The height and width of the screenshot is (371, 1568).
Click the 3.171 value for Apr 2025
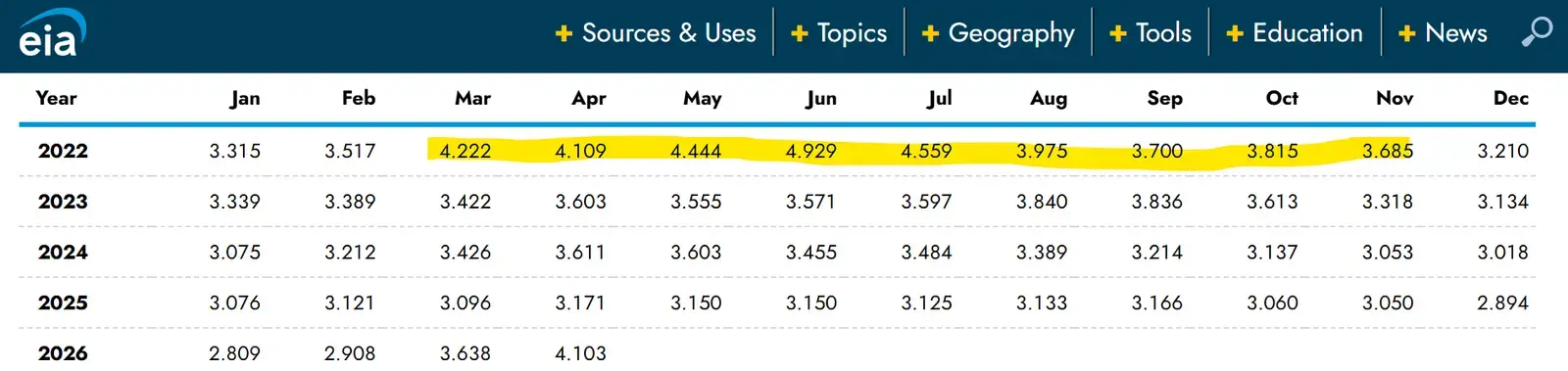[x=580, y=303]
